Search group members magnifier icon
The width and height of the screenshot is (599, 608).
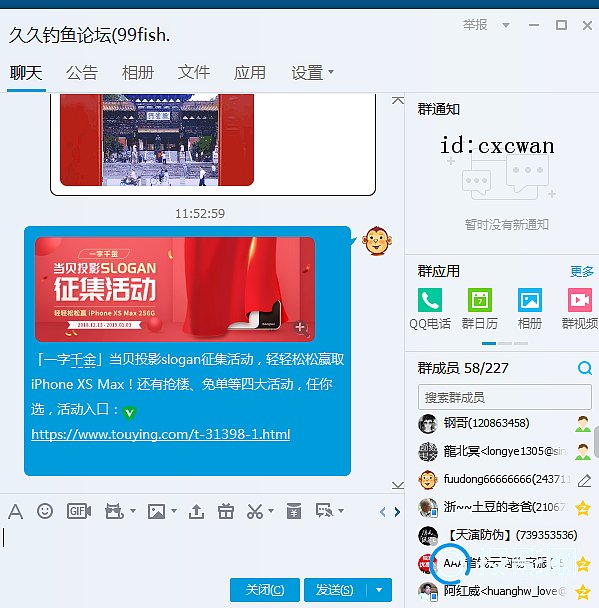click(584, 368)
